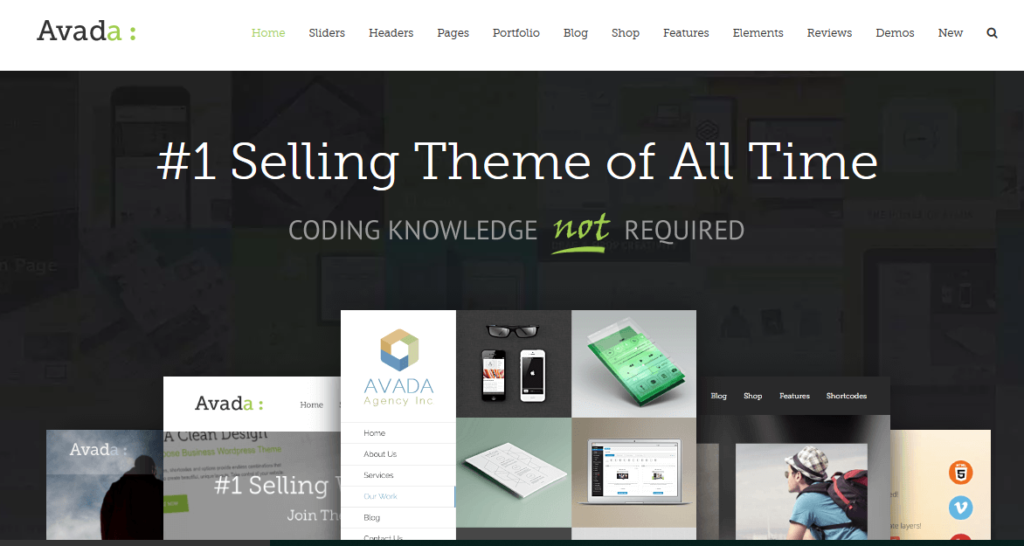The width and height of the screenshot is (1024, 546).
Task: Open the Pages navigation menu
Action: [453, 33]
